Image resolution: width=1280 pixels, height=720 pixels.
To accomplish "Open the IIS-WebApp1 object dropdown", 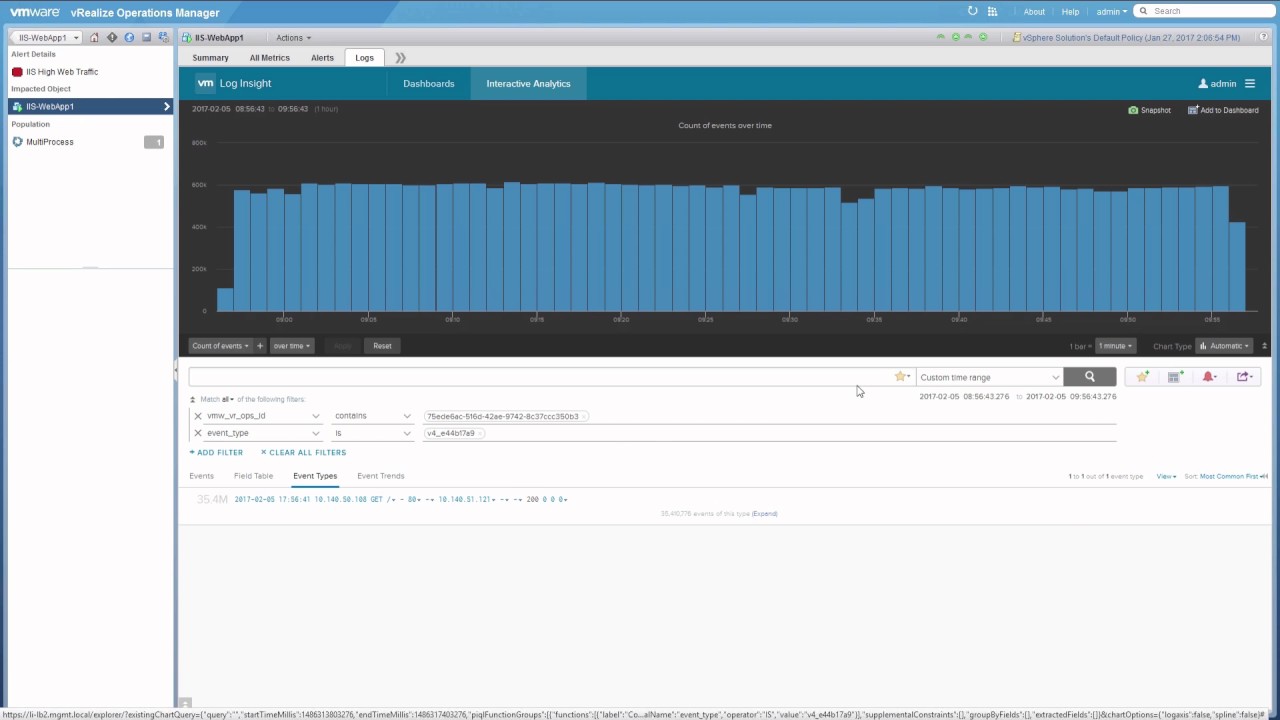I will [x=48, y=38].
